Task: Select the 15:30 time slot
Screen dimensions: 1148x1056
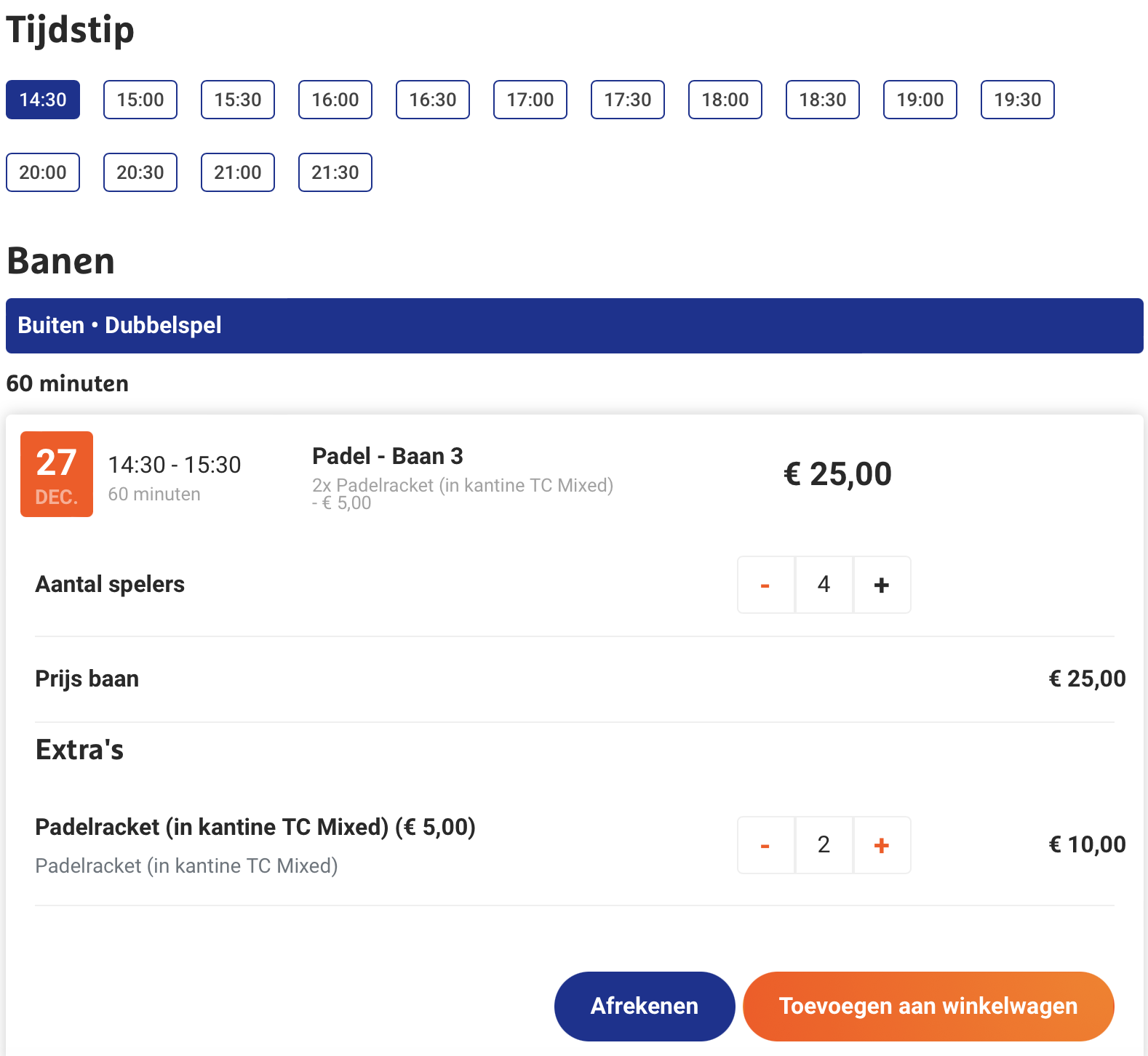Action: tap(238, 100)
